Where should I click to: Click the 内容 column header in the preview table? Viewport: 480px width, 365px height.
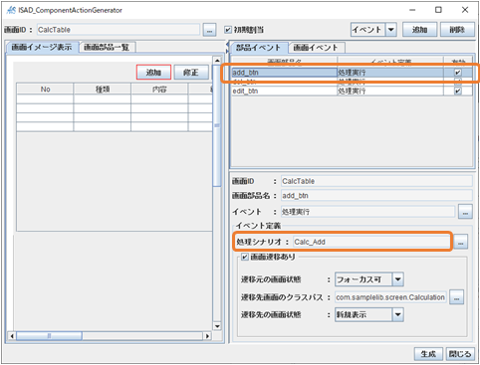pos(159,89)
